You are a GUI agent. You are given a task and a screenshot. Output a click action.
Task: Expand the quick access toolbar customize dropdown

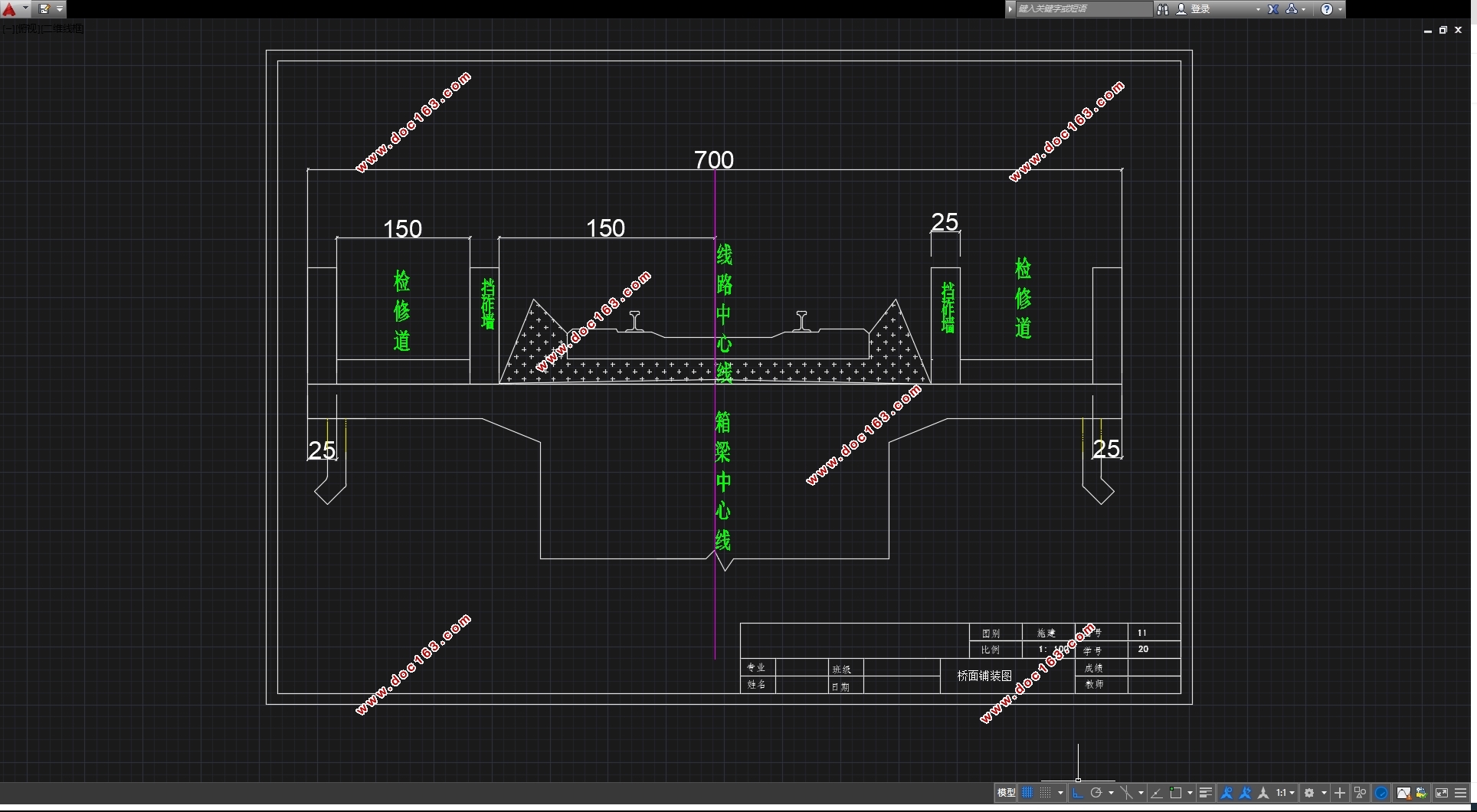point(60,9)
